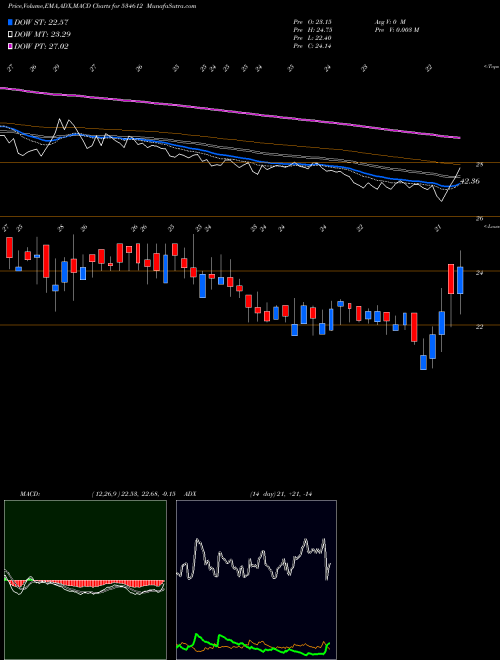This screenshot has height=660, width=500.
Task: Click the chart title mentioning MunafaSutra.com
Action: 102,6
